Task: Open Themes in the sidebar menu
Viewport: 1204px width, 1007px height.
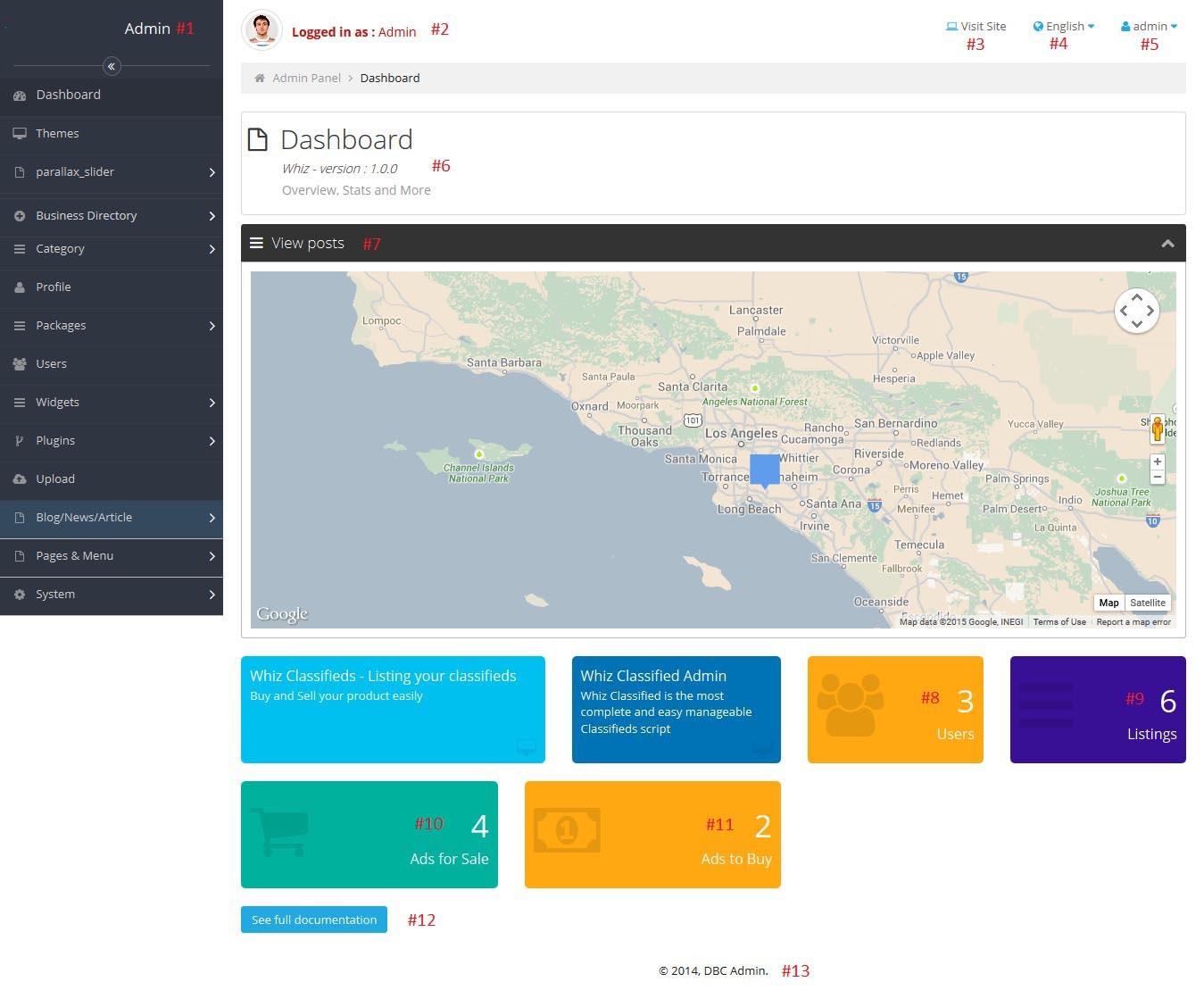Action: pyautogui.click(x=112, y=134)
